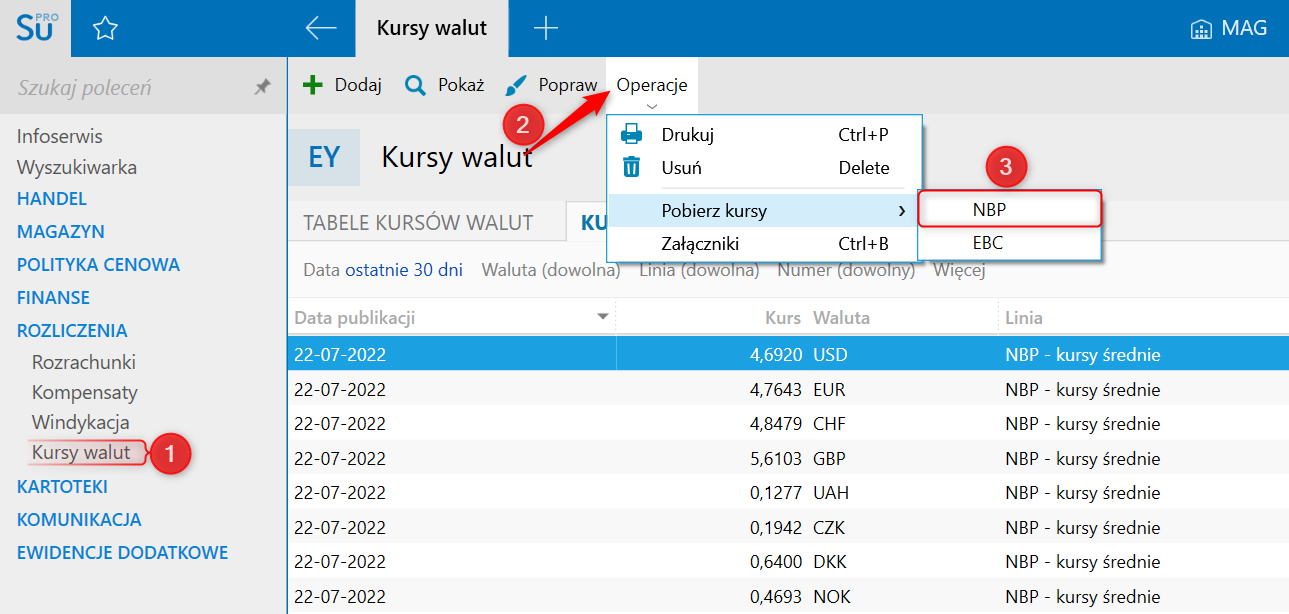Image resolution: width=1289 pixels, height=614 pixels.
Task: Click the EY module badge
Action: pyautogui.click(x=324, y=157)
